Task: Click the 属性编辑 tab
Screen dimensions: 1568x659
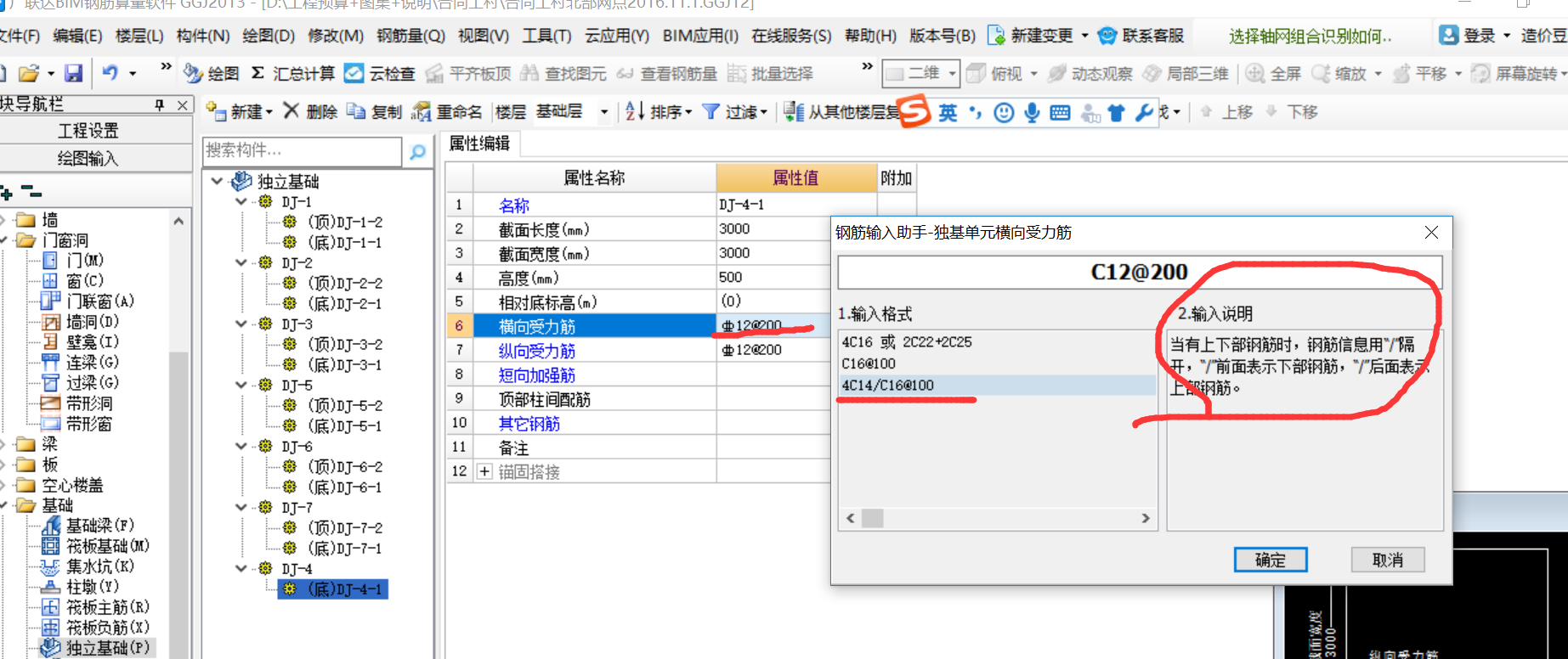Action: (x=479, y=144)
